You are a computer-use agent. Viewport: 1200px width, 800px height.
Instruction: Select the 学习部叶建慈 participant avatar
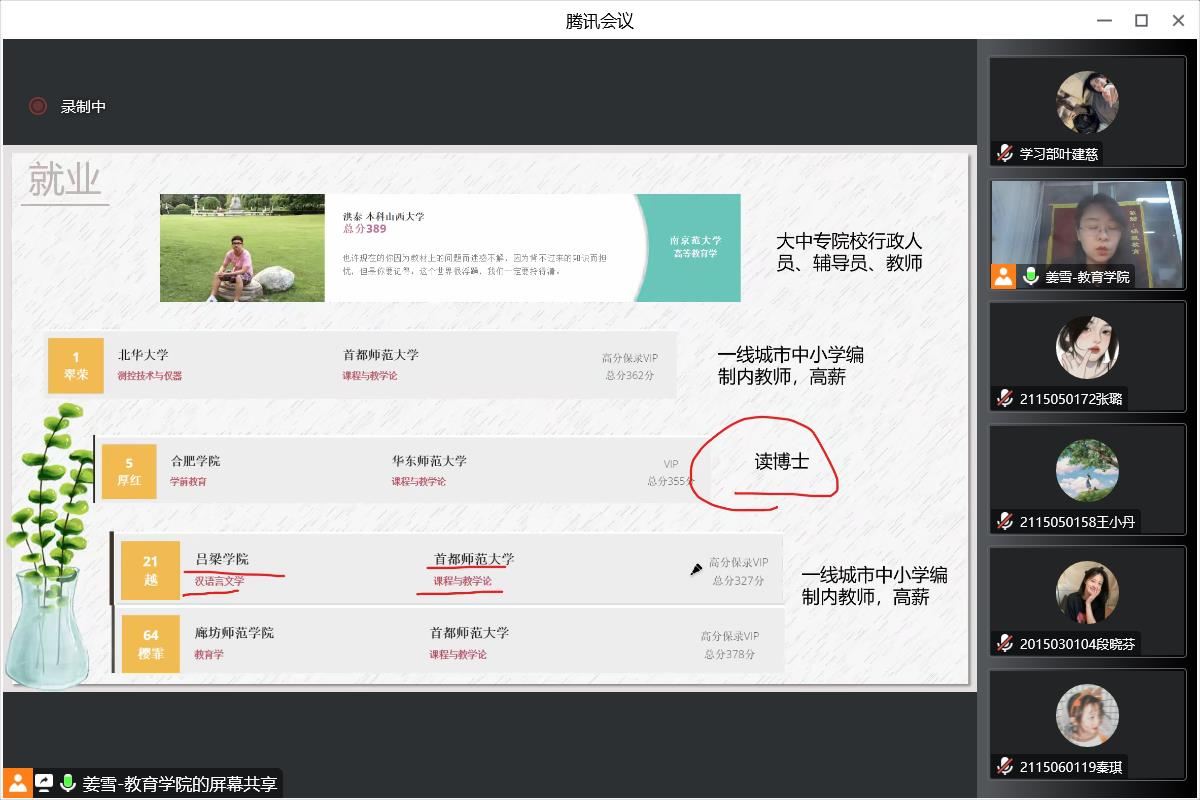(1087, 103)
